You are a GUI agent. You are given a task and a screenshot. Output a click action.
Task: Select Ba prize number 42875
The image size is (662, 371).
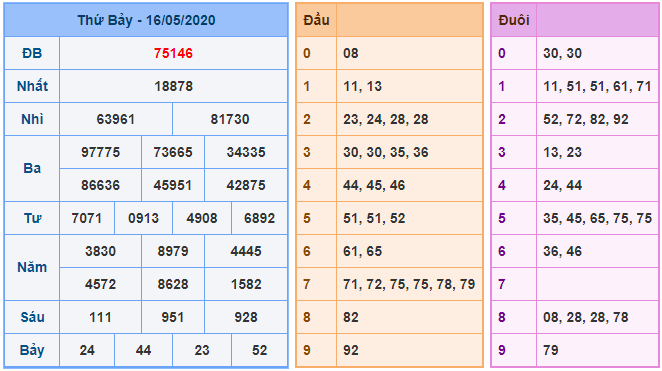246,185
